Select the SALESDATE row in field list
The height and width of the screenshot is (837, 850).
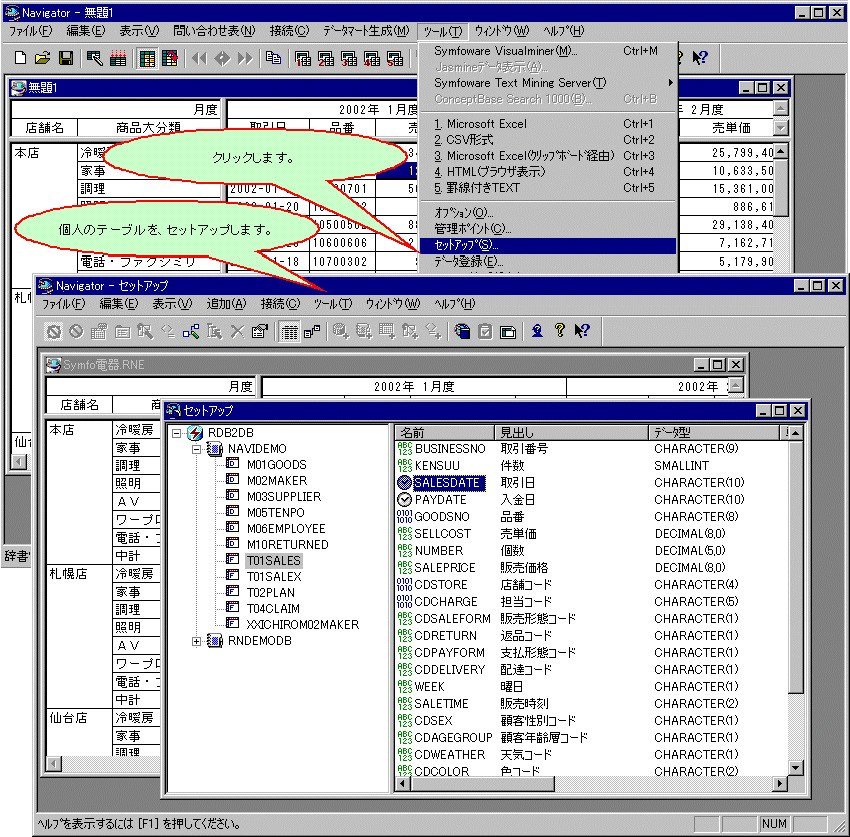point(448,482)
